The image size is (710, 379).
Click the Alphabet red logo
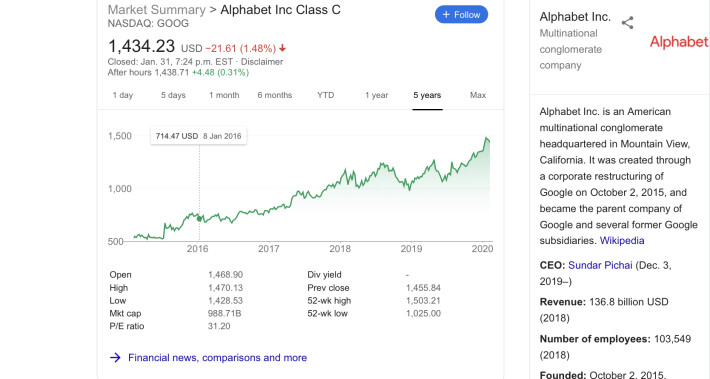pos(679,42)
